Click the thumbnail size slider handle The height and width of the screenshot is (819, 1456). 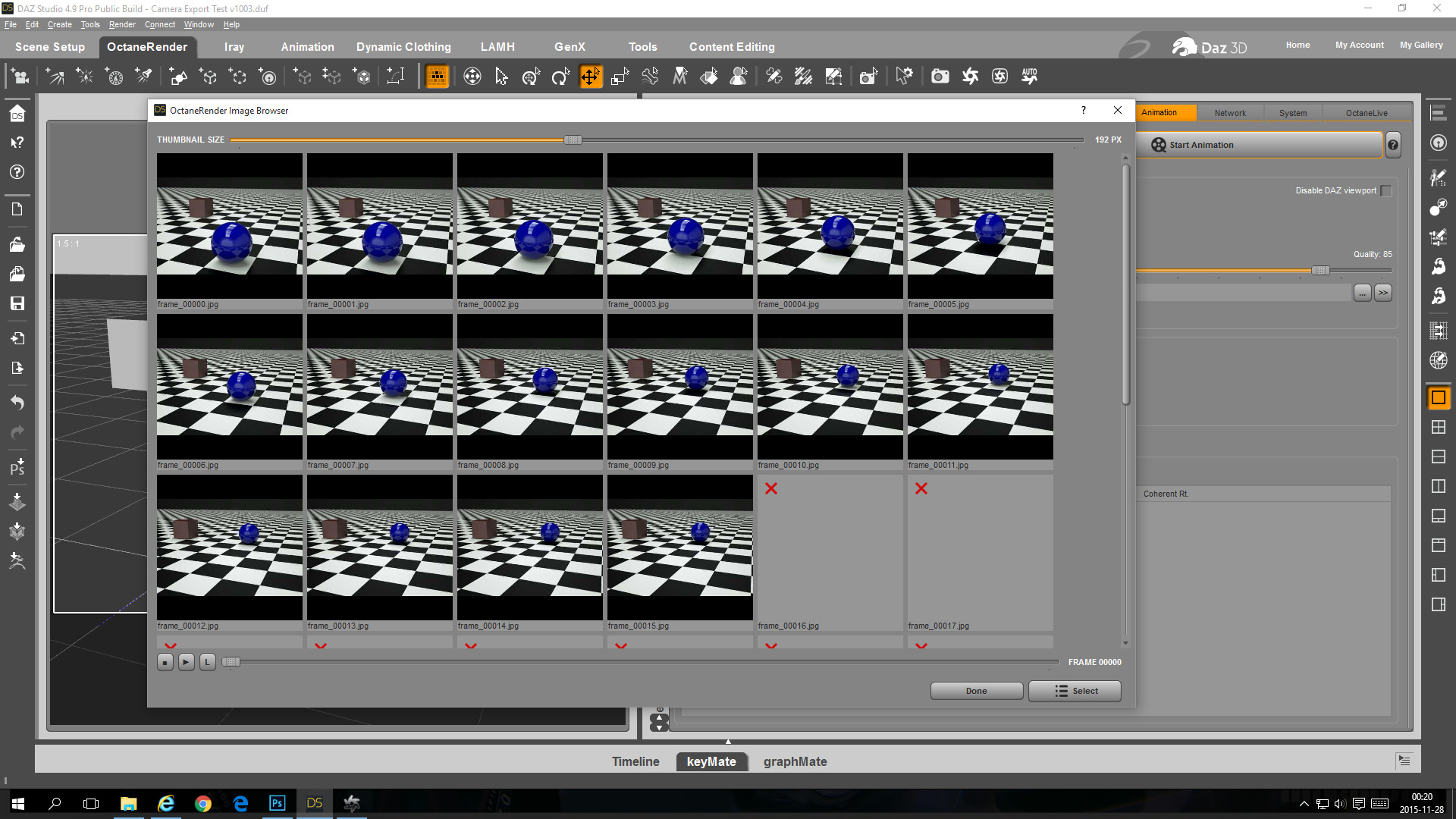573,140
